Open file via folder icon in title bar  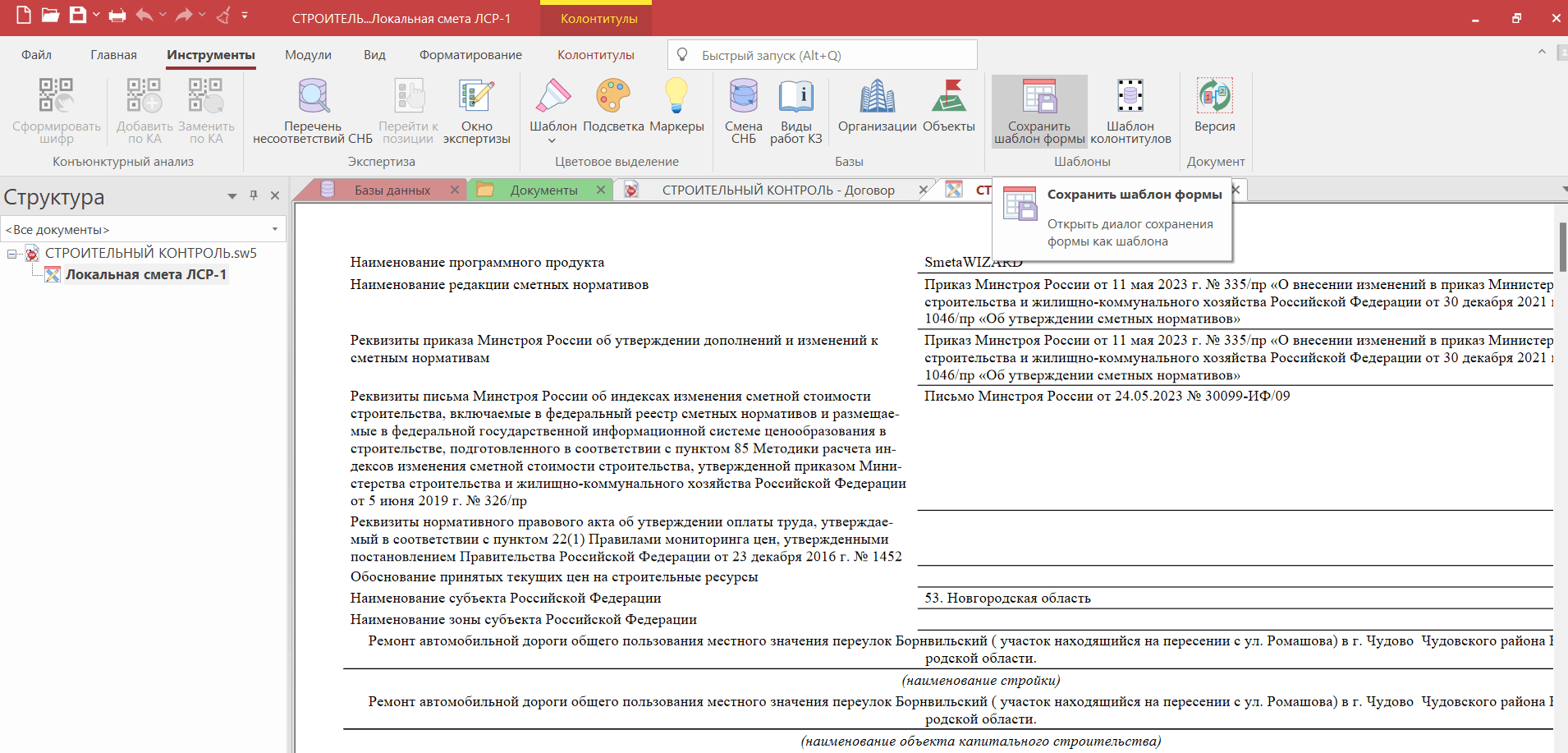pyautogui.click(x=50, y=15)
